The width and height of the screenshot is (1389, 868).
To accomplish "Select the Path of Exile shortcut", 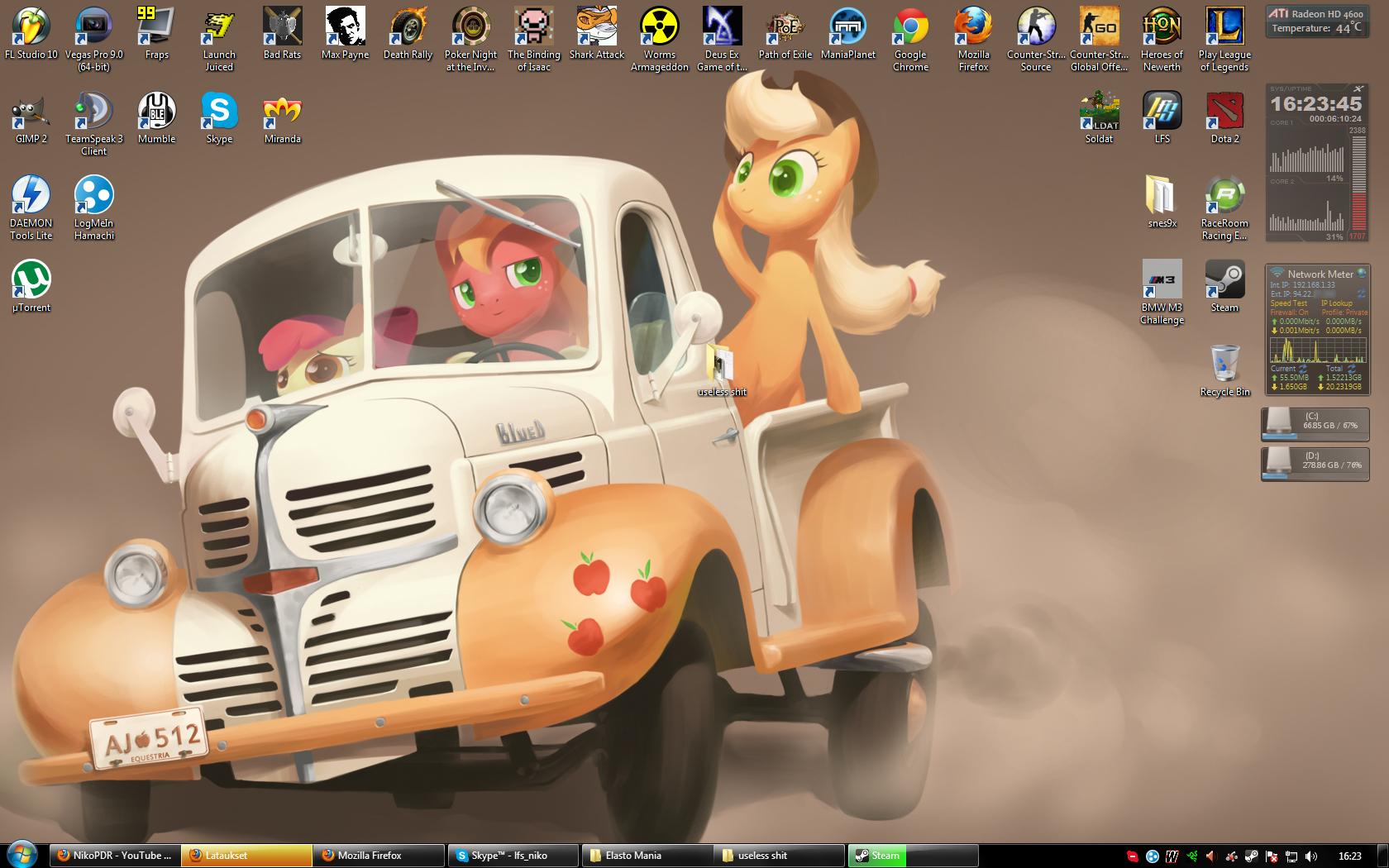I will pos(785,34).
